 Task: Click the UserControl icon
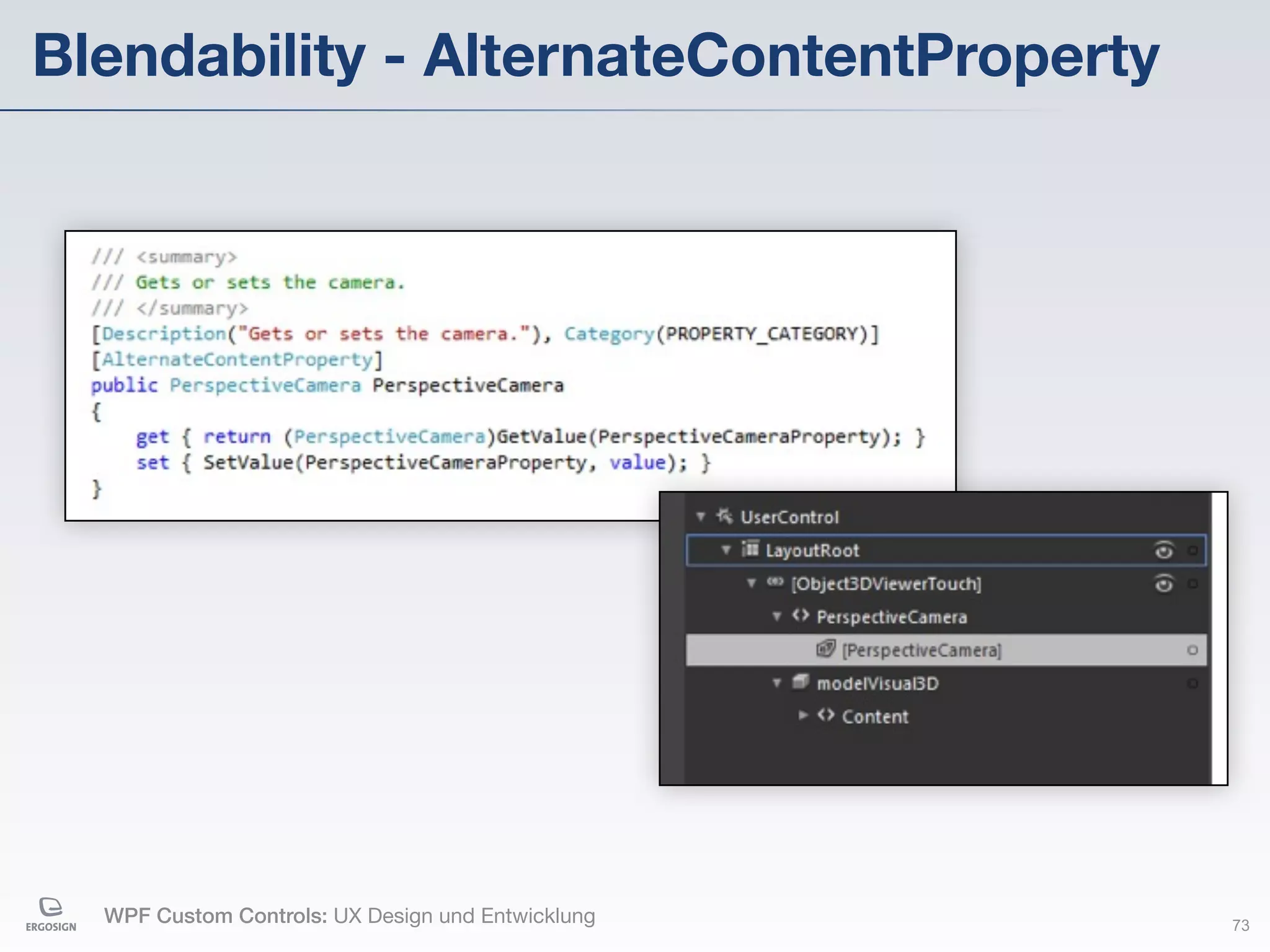point(724,516)
